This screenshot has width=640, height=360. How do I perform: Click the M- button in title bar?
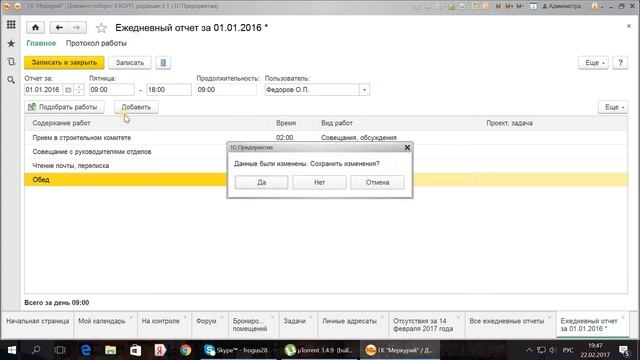point(520,6)
